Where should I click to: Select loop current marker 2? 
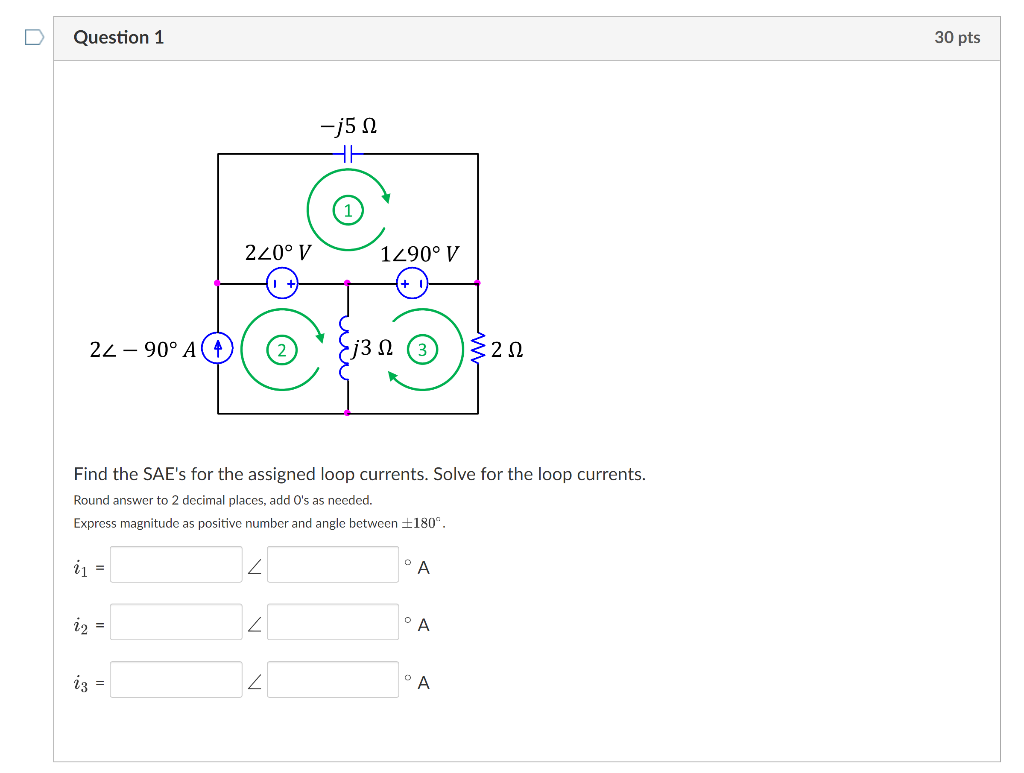(283, 350)
